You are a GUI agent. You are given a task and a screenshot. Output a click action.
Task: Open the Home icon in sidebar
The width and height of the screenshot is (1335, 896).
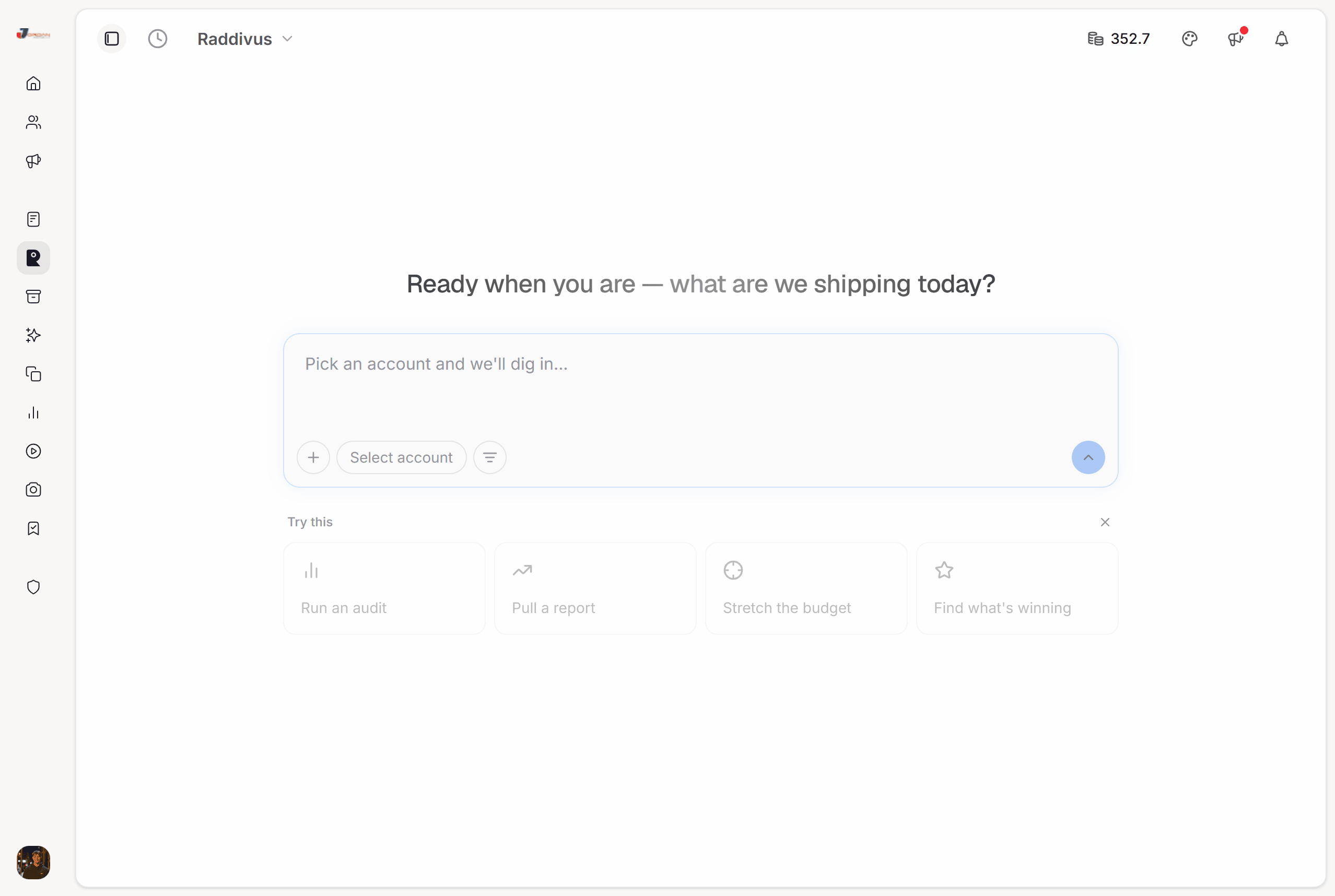pyautogui.click(x=33, y=84)
